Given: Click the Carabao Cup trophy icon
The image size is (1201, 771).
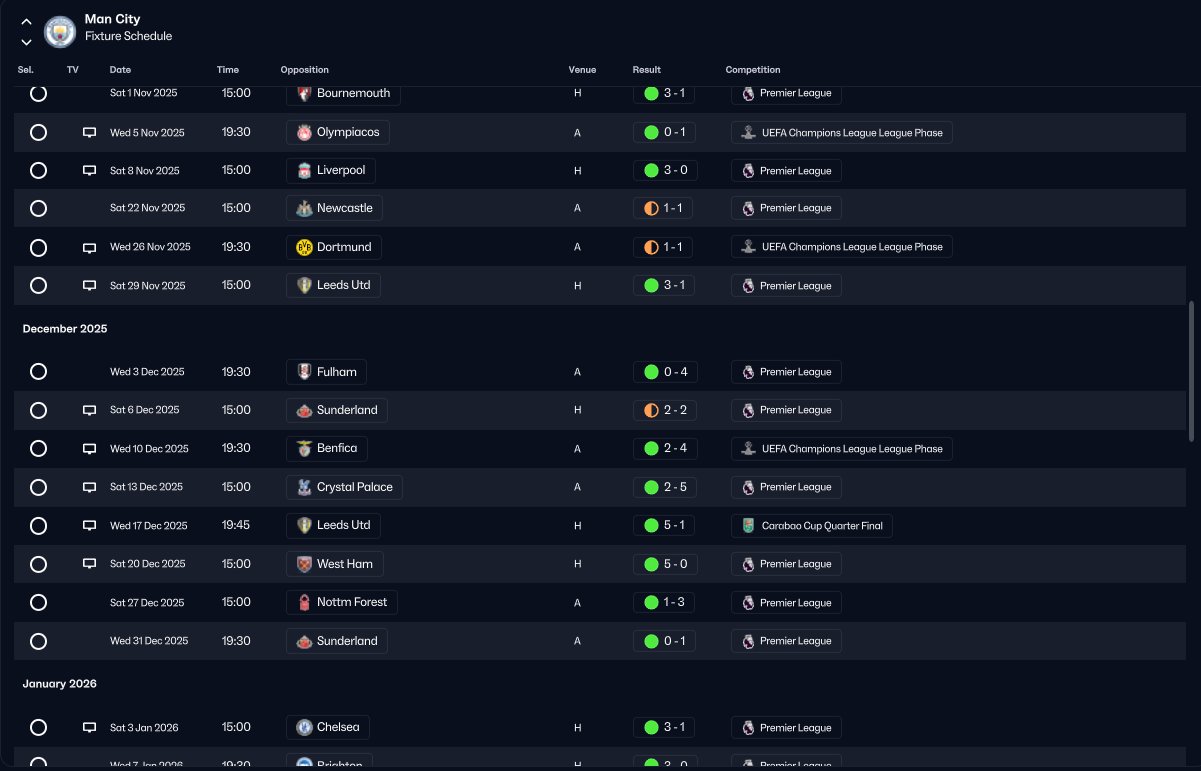Looking at the screenshot, I should 748,525.
